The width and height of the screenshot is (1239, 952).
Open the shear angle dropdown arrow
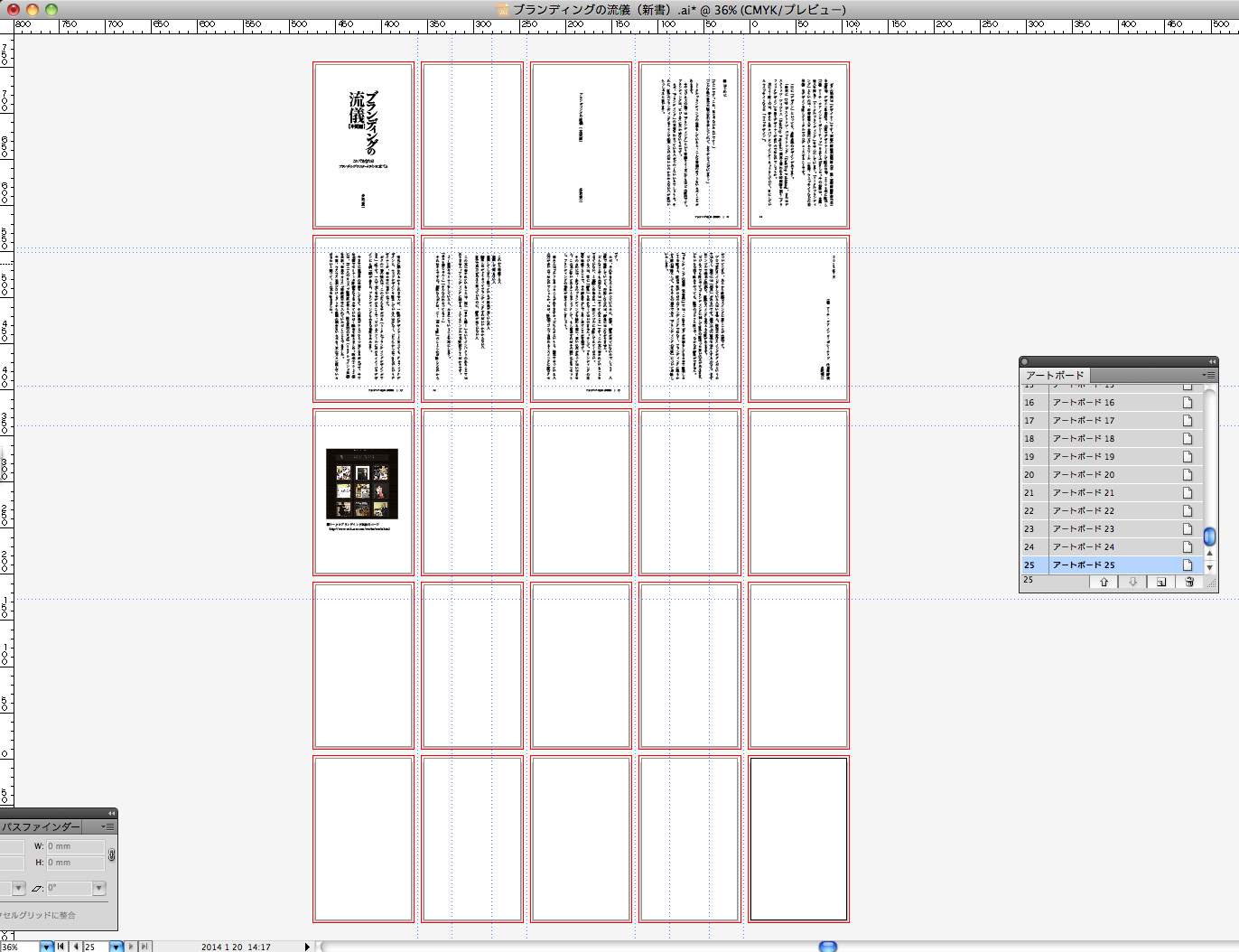[x=99, y=888]
